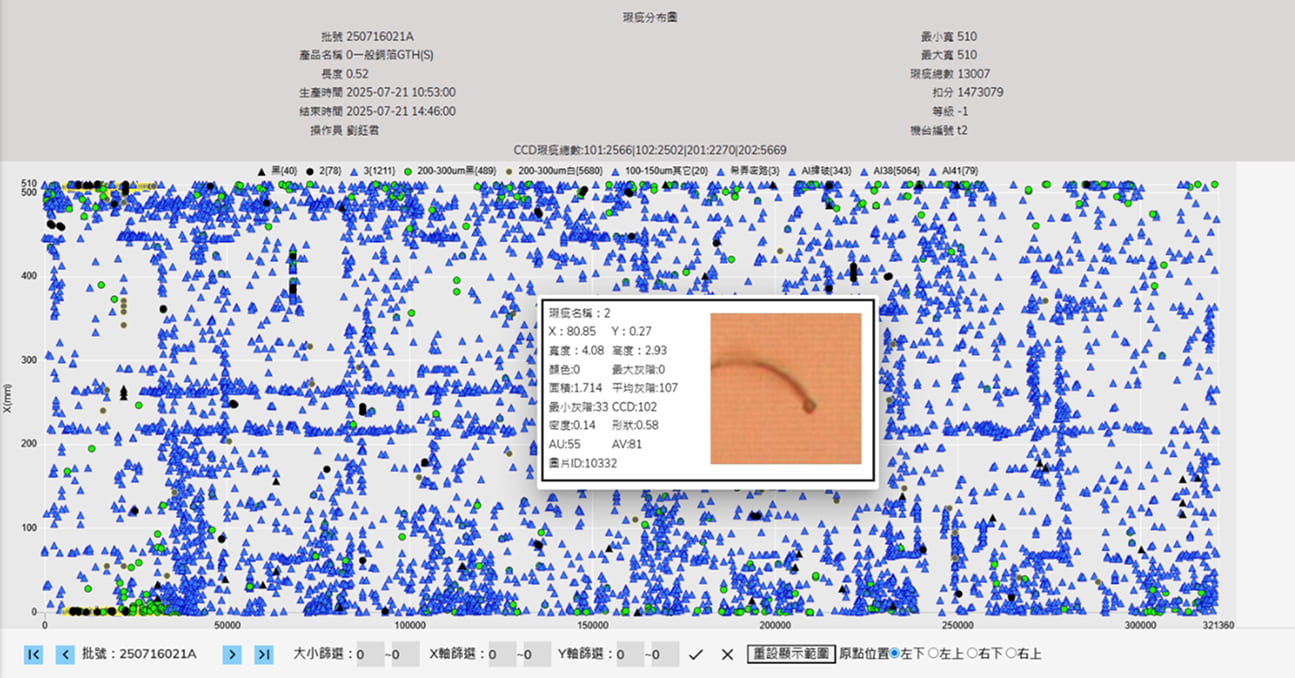Clear filters with the X icon

[727, 654]
